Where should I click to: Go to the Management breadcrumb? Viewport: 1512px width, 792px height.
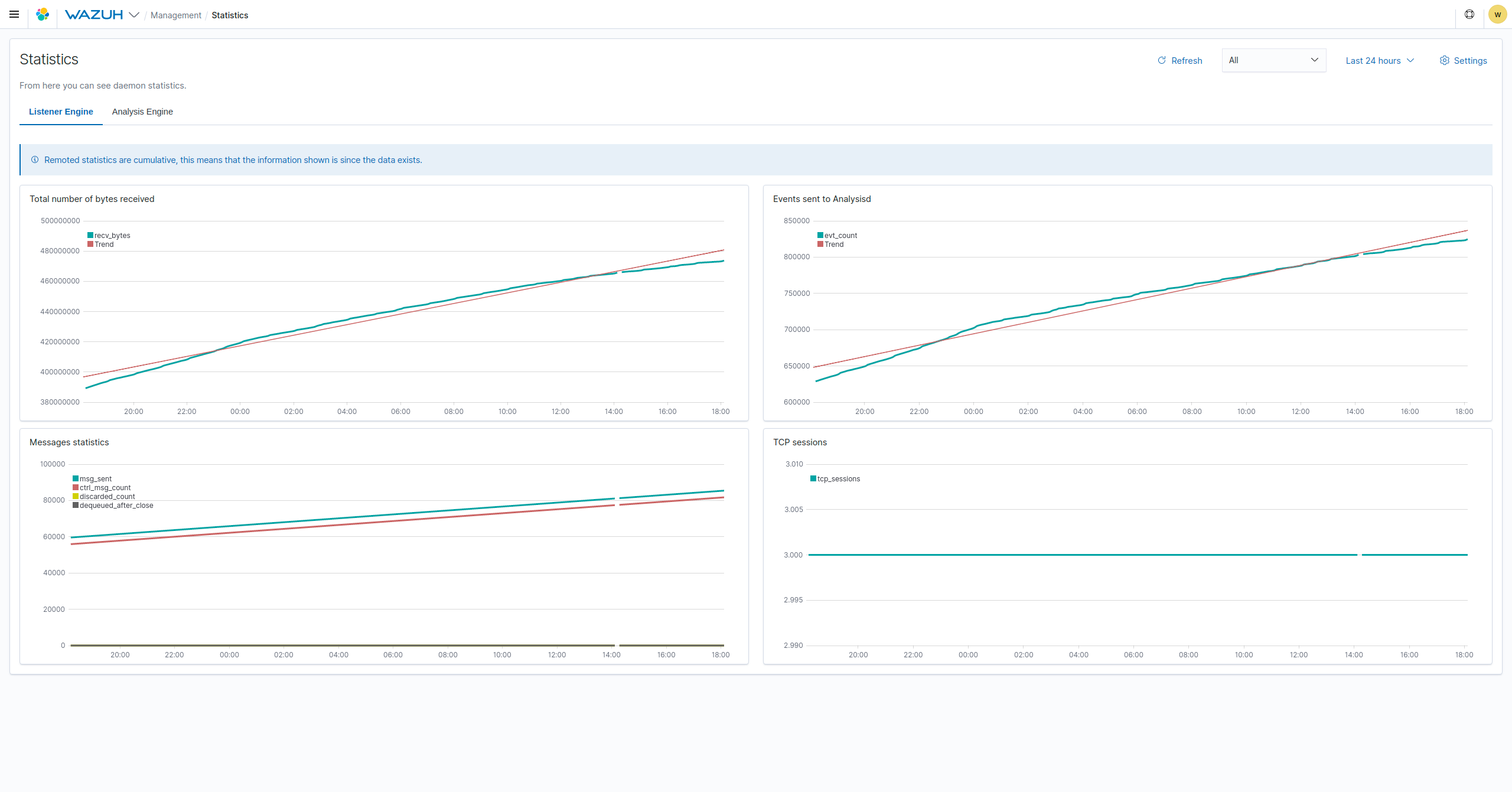coord(175,15)
